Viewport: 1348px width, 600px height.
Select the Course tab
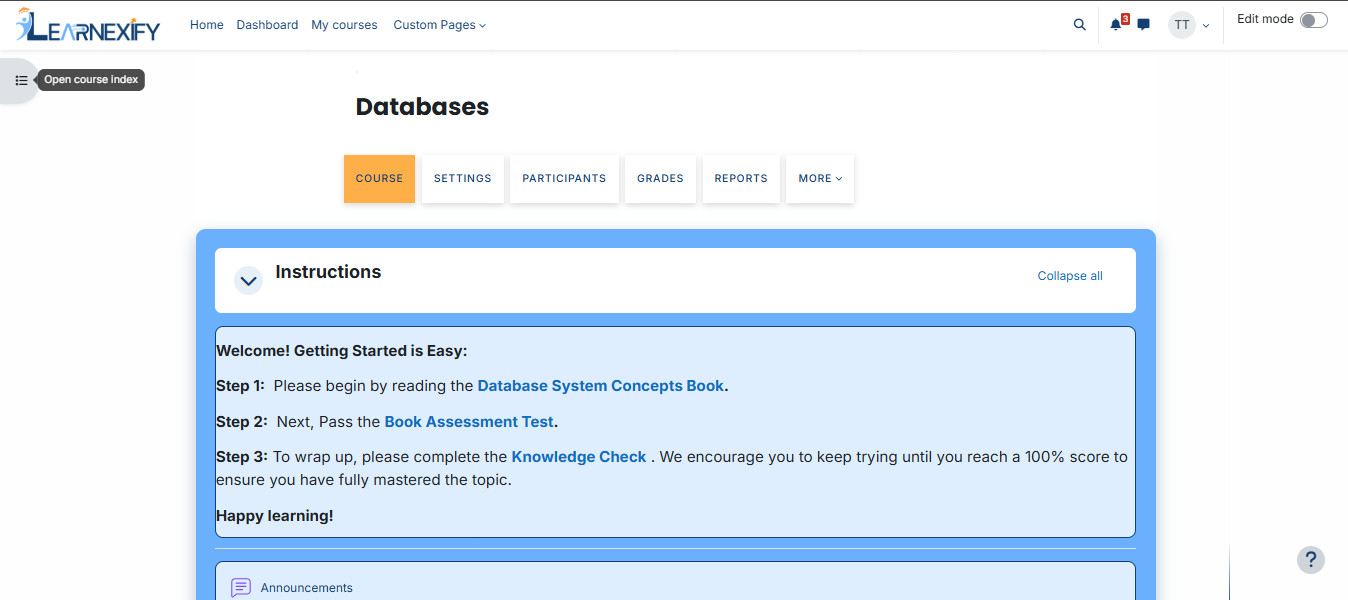(379, 179)
